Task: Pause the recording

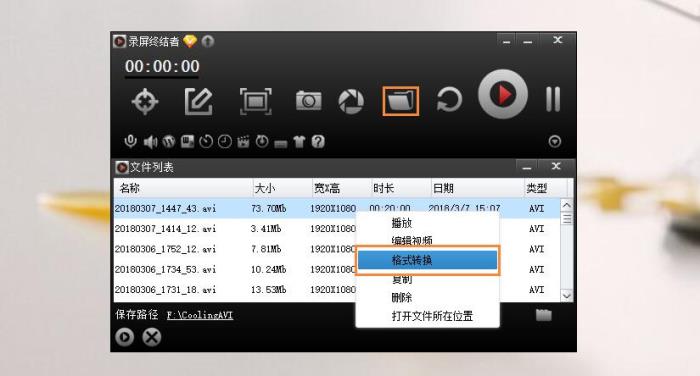Action: pos(553,99)
